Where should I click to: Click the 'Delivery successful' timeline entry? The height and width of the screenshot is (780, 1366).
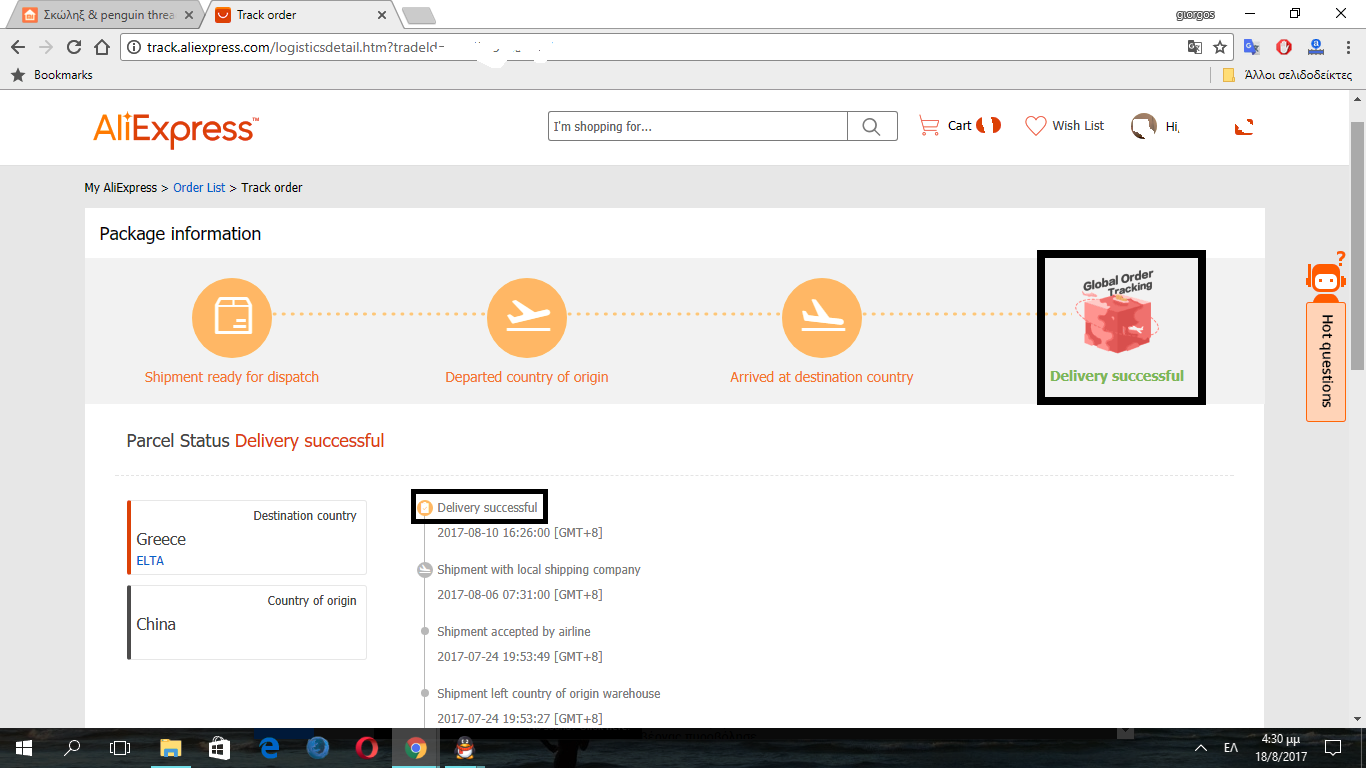[487, 508]
